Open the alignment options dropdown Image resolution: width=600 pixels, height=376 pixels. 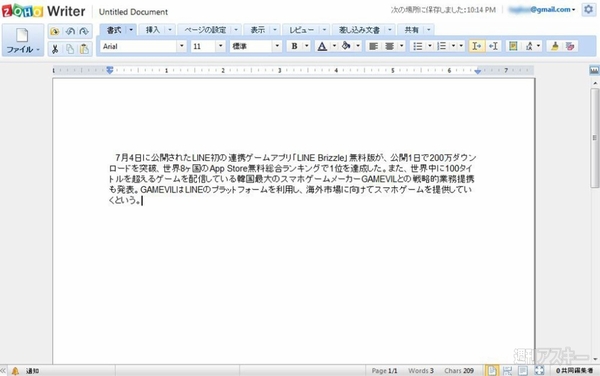tap(401, 46)
